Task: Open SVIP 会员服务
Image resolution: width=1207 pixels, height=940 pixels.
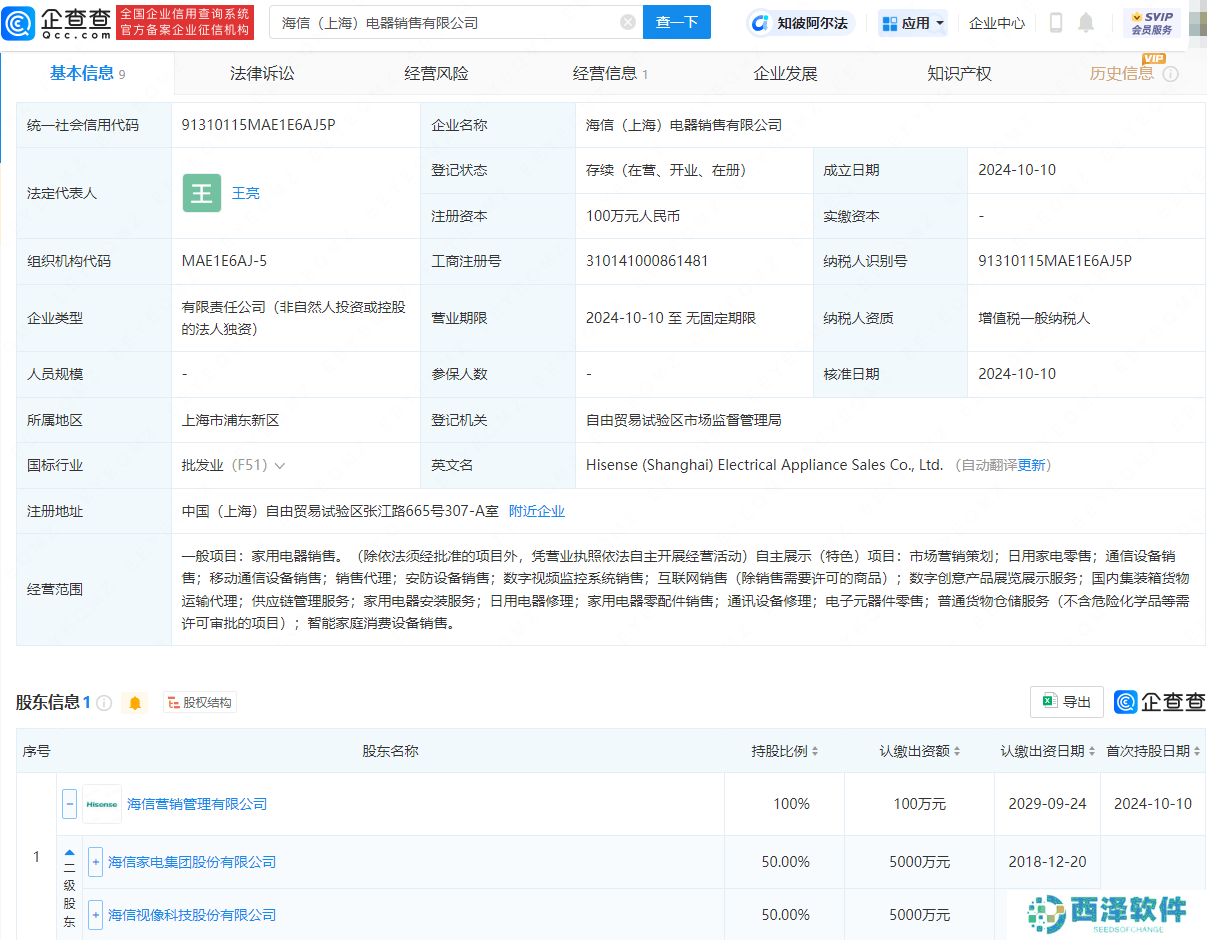Action: pos(1152,23)
